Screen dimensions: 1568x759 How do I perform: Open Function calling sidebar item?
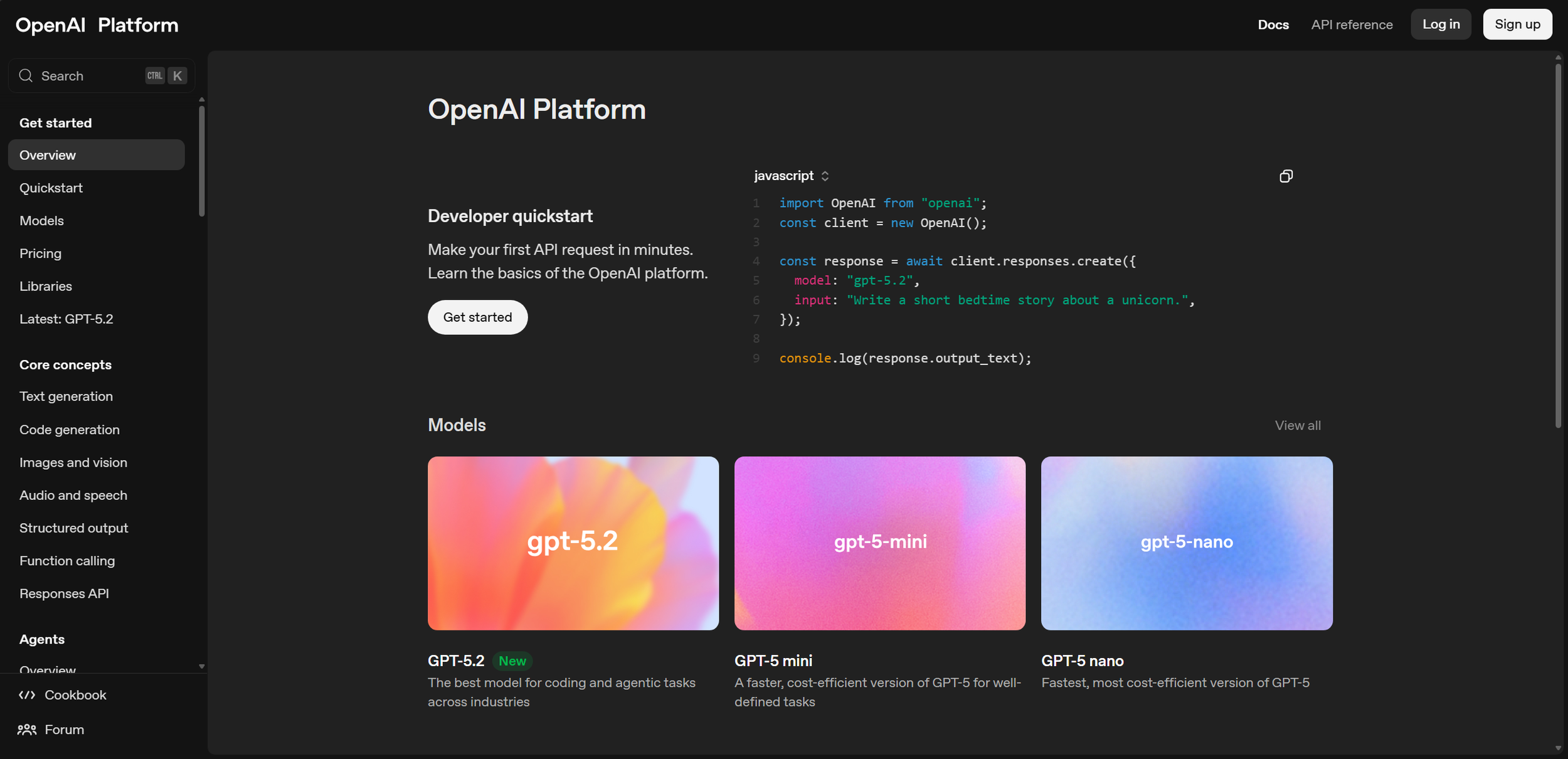click(x=67, y=561)
